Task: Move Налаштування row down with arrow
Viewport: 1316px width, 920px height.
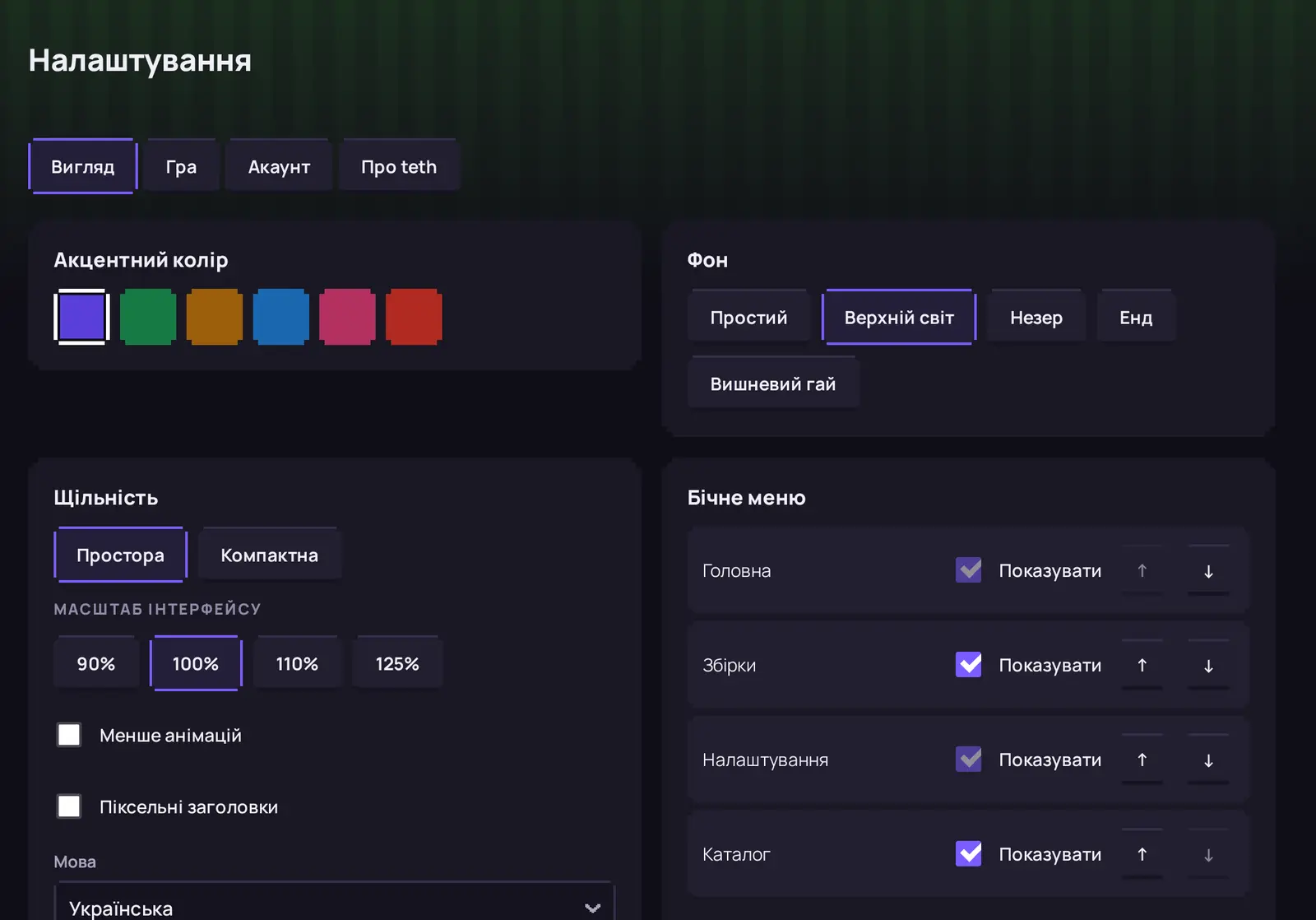Action: click(1208, 760)
